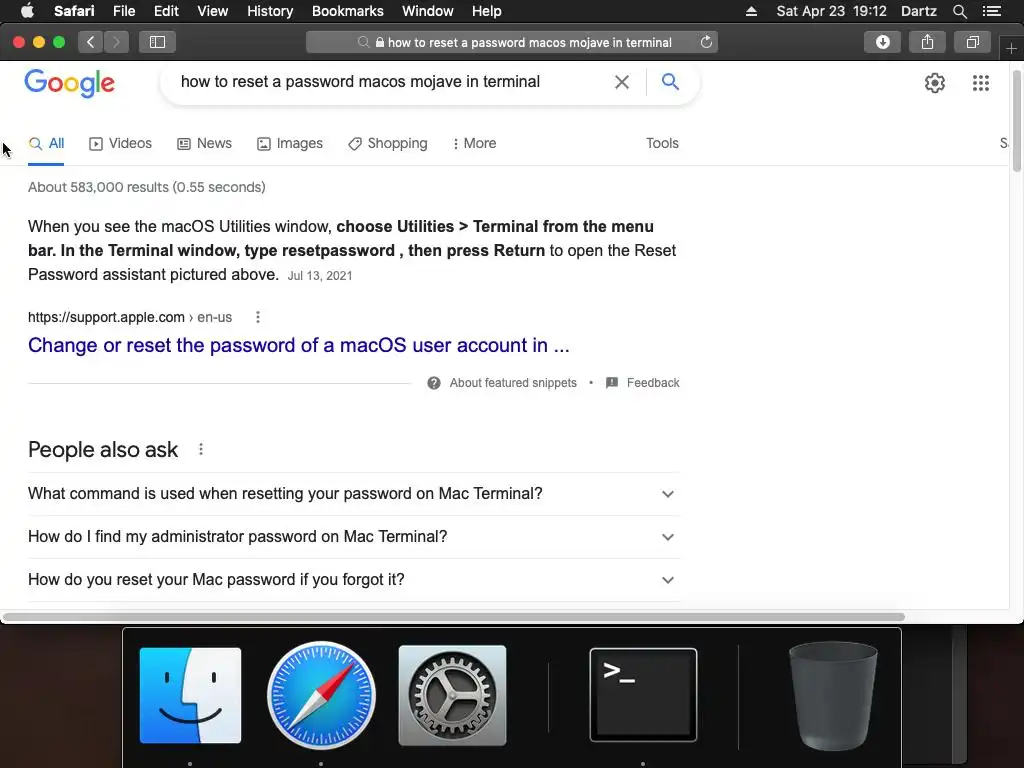Image resolution: width=1024 pixels, height=768 pixels.
Task: Open Finder from the Dock
Action: (x=190, y=695)
